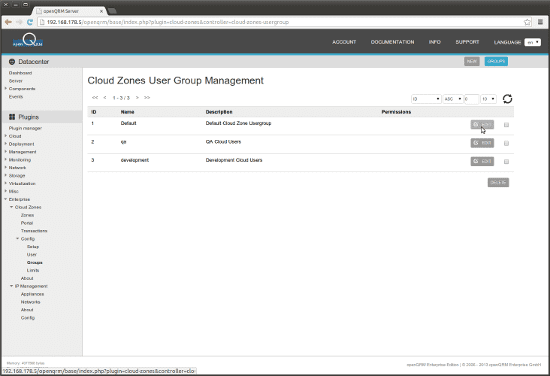550x376 pixels.
Task: Click the Delete button below the table
Action: click(x=498, y=182)
